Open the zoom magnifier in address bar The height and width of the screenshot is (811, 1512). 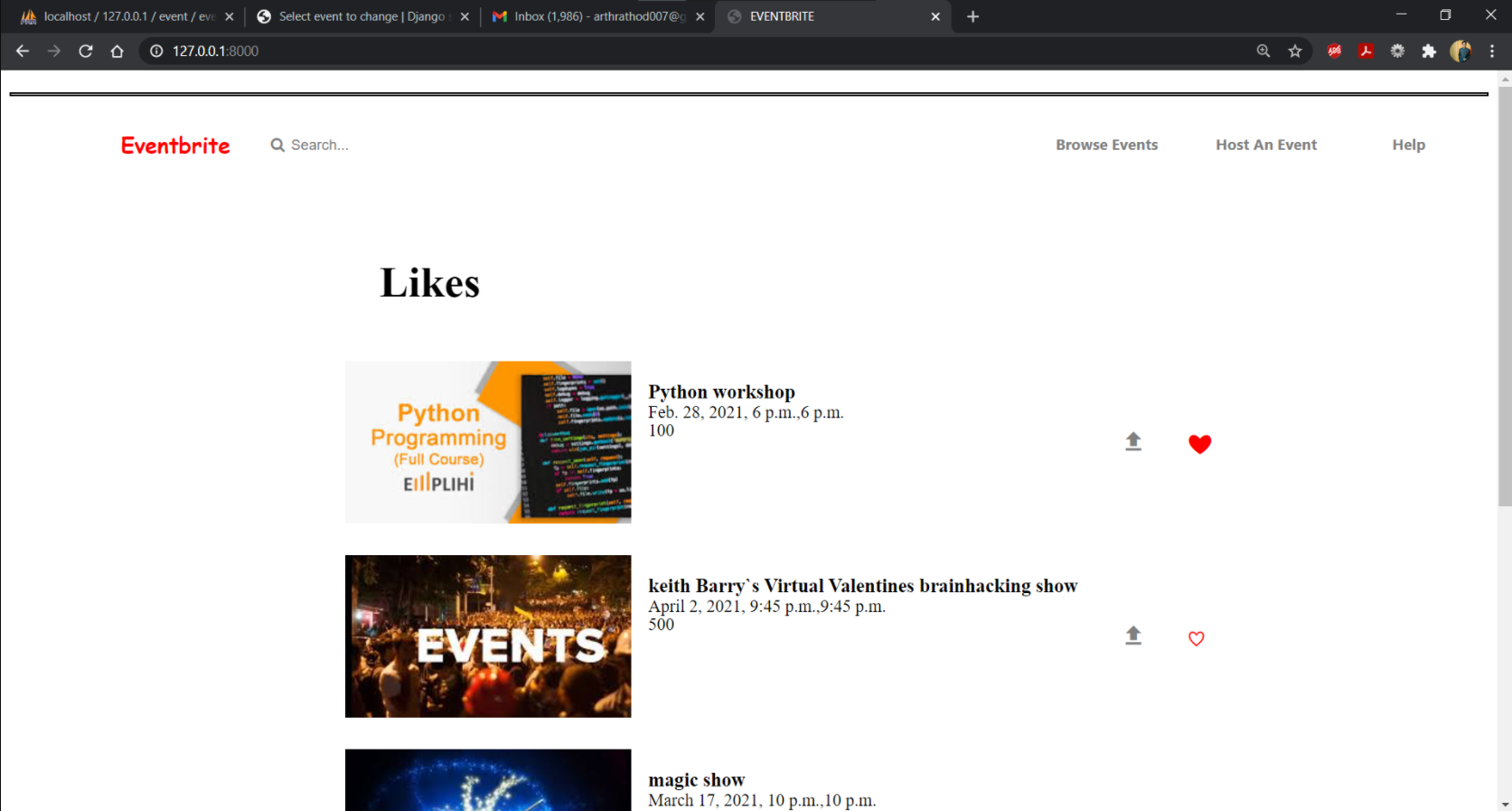tap(1263, 51)
